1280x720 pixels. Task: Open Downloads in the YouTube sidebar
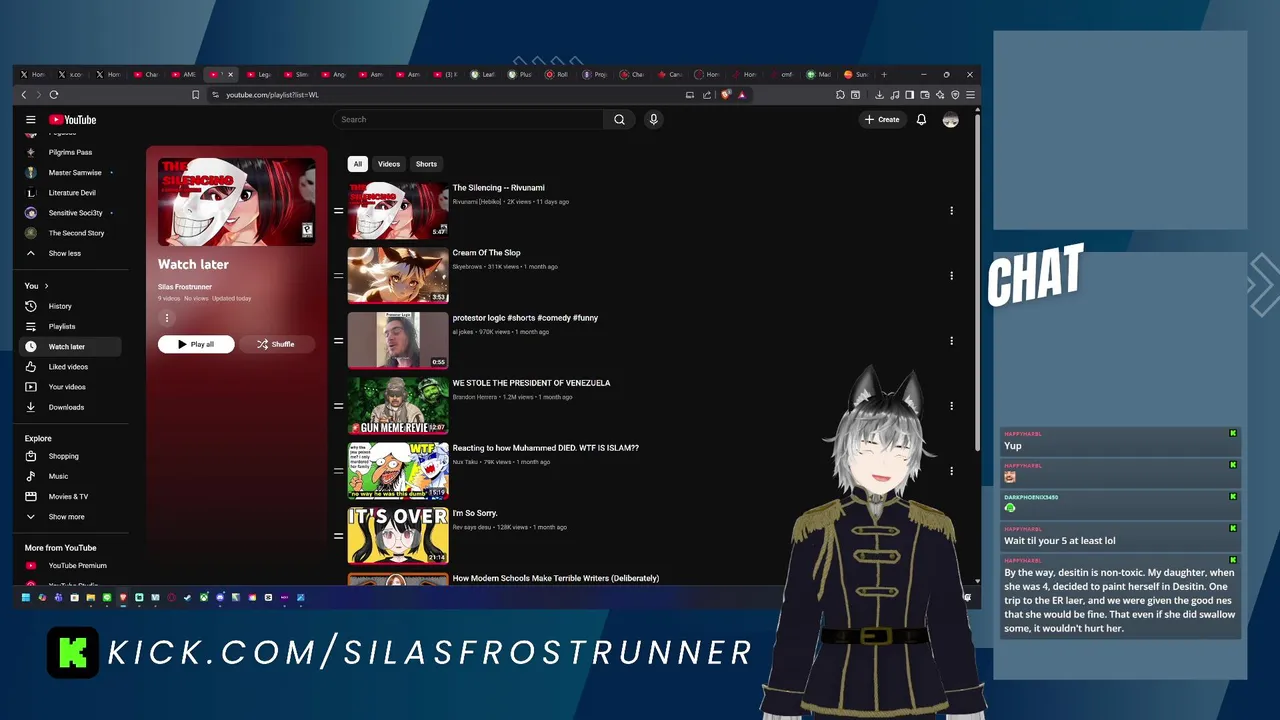[66, 407]
